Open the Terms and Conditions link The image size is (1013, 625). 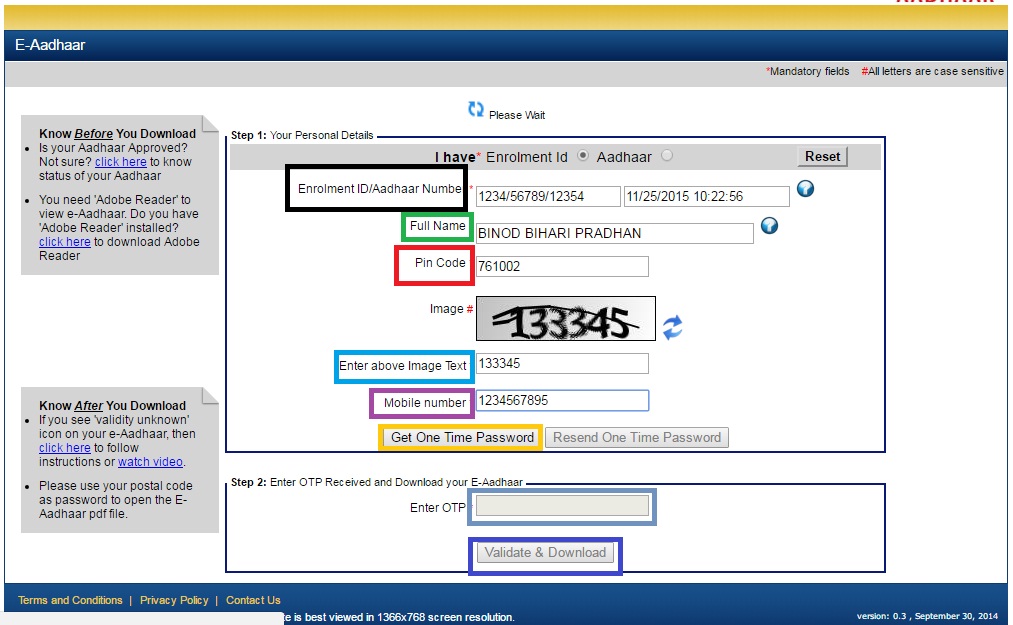69,600
